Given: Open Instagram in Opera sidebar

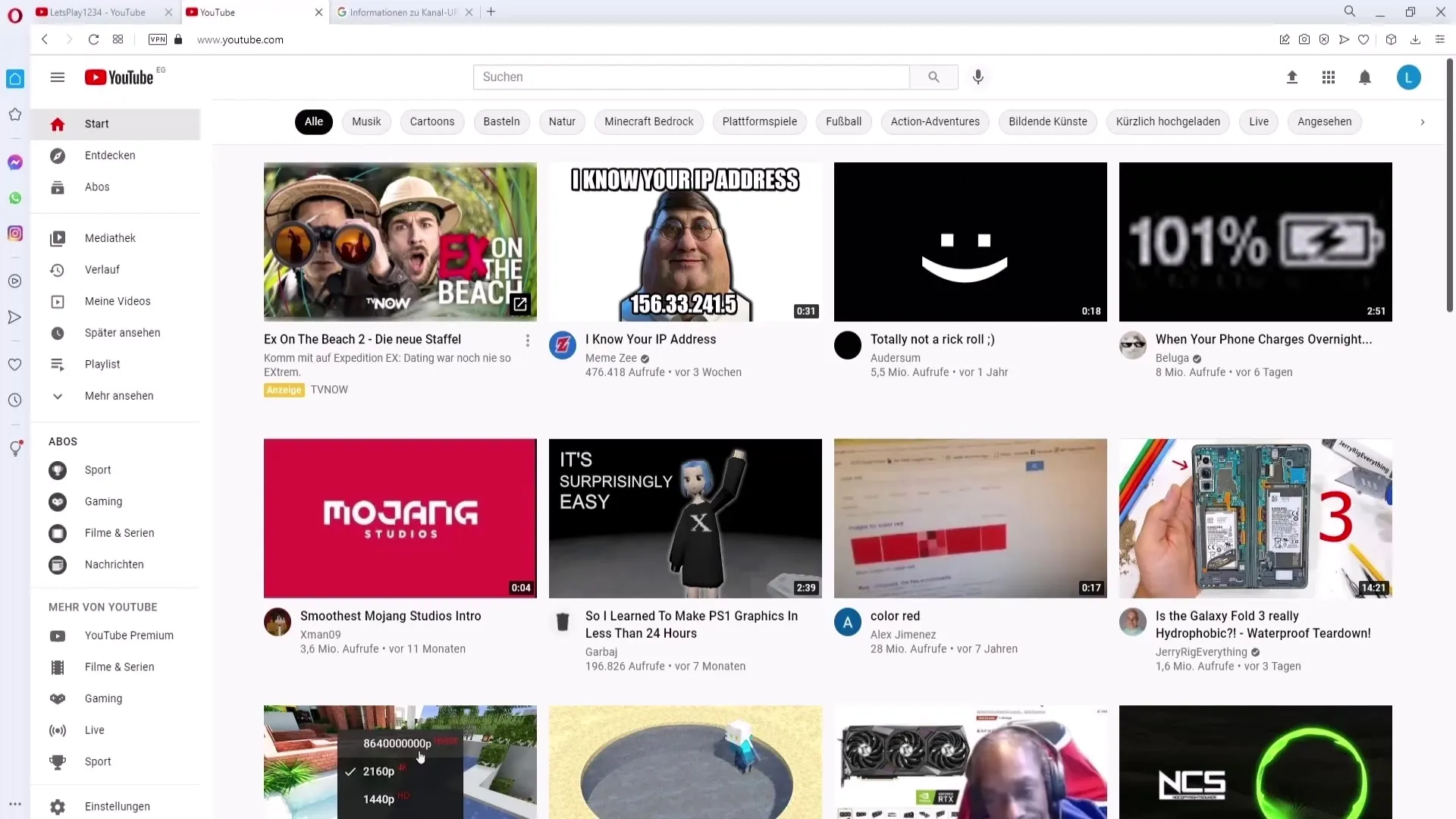Looking at the screenshot, I should tap(15, 234).
